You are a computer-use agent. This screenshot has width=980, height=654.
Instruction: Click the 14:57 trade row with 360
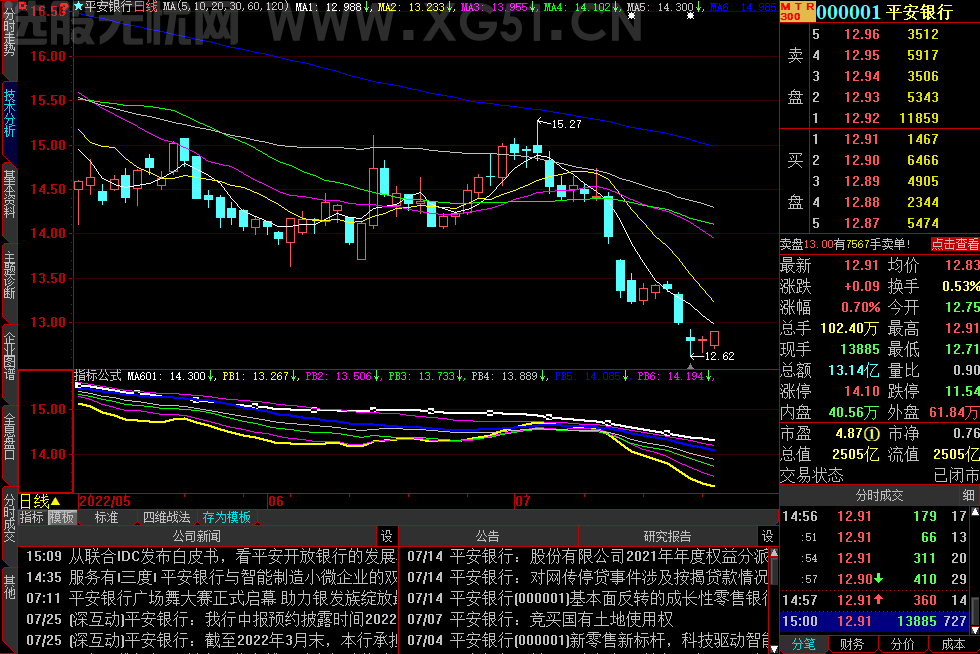point(874,600)
